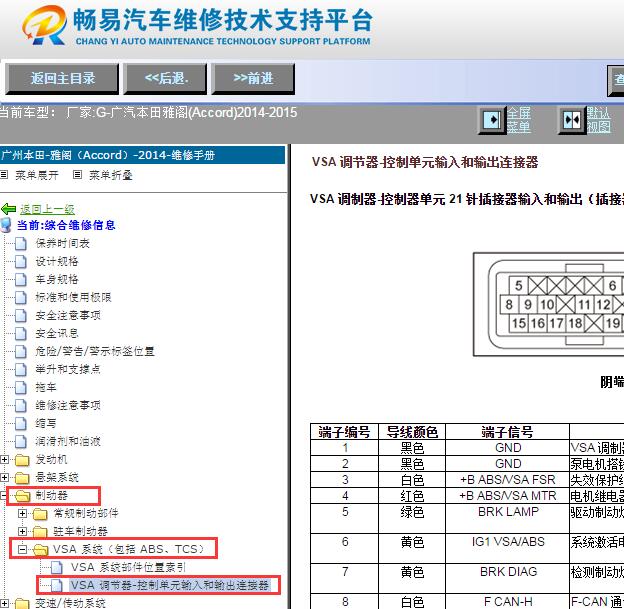Click the 默认视图 link text
The image size is (624, 609).
599,120
